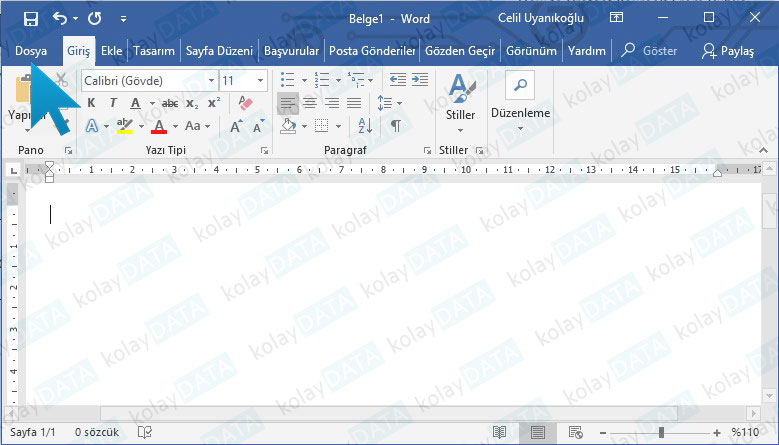This screenshot has width=779, height=445.
Task: Click the zoom slider handle
Action: [661, 433]
